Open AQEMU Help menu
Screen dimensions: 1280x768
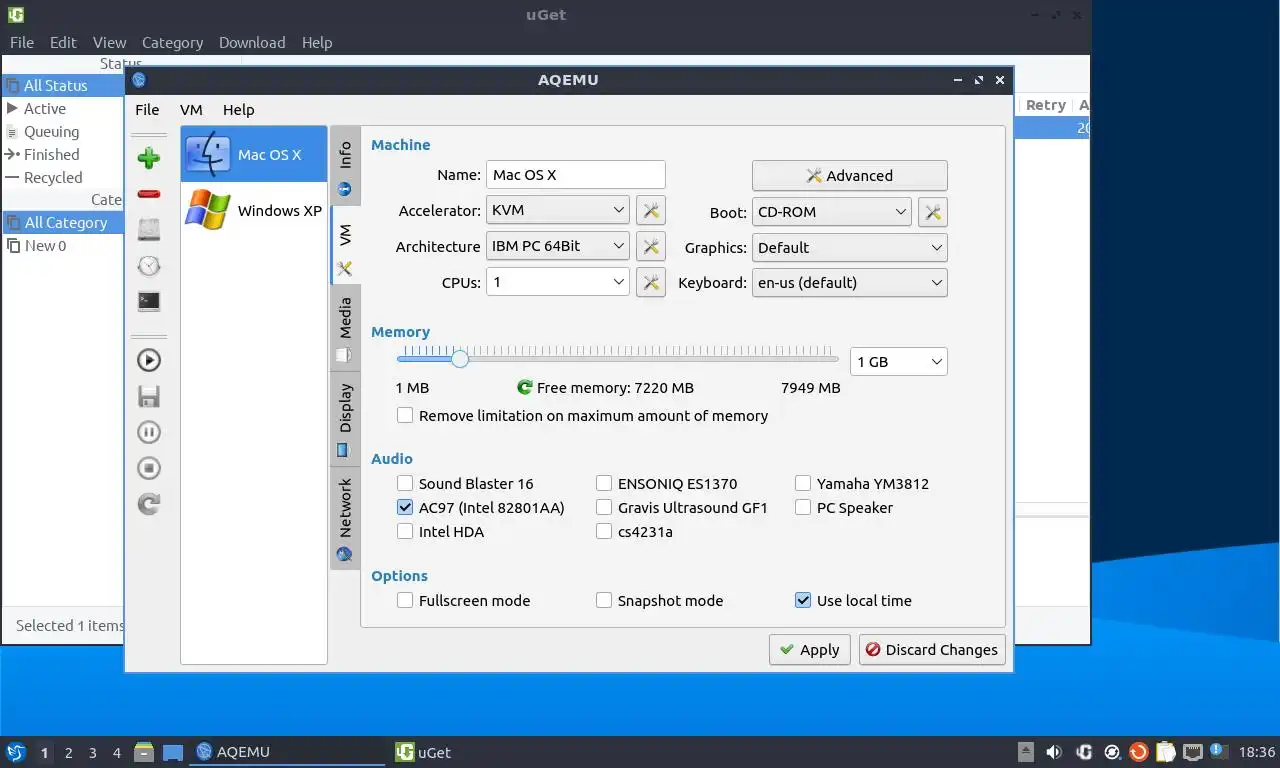coord(239,110)
